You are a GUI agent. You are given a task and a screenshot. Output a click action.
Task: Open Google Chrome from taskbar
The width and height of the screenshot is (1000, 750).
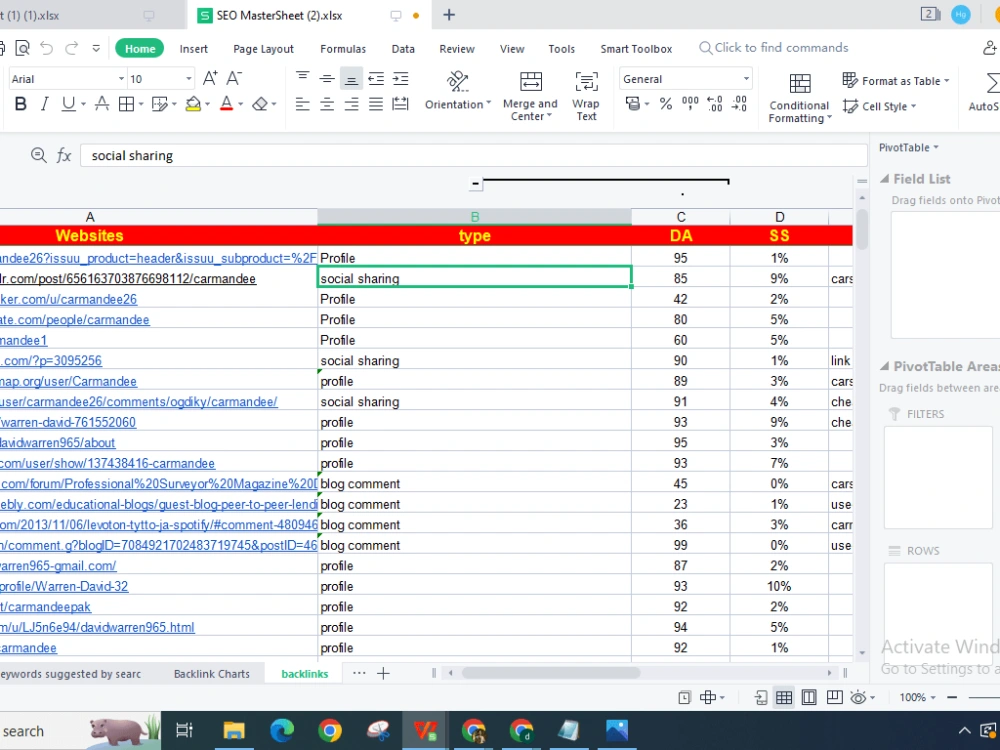point(330,730)
